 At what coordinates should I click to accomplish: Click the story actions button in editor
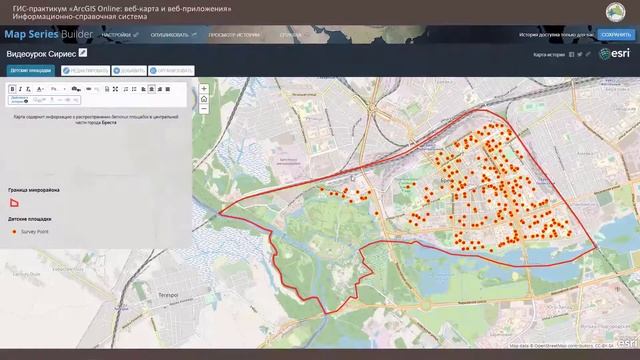coord(19,100)
